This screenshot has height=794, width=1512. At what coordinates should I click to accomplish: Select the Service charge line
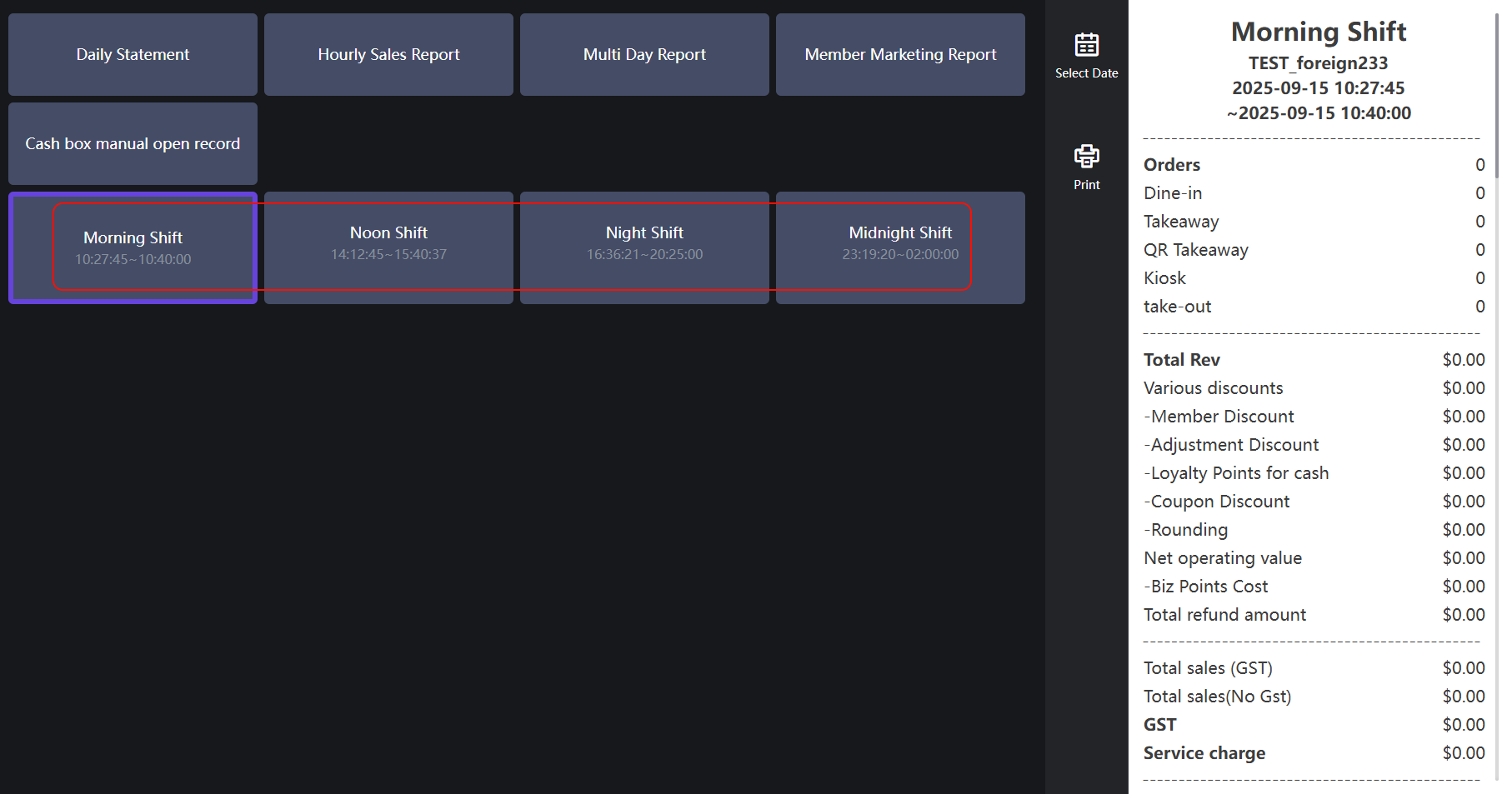pos(1204,753)
